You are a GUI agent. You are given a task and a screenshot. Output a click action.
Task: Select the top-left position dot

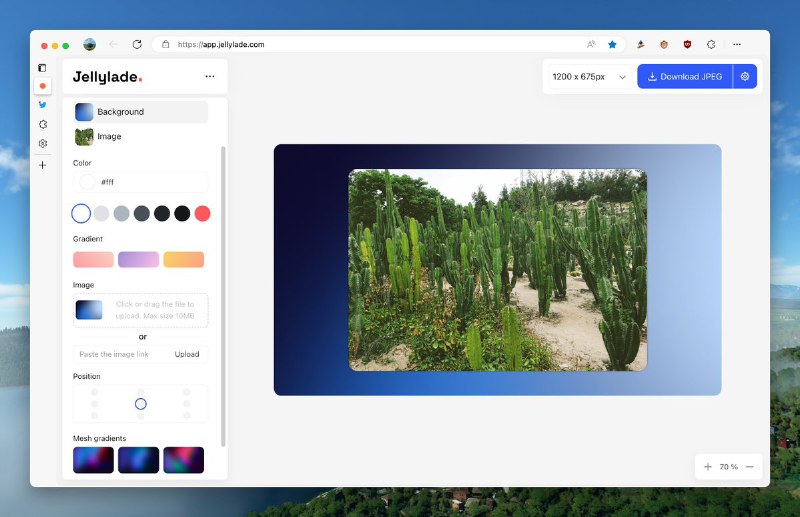point(95,392)
